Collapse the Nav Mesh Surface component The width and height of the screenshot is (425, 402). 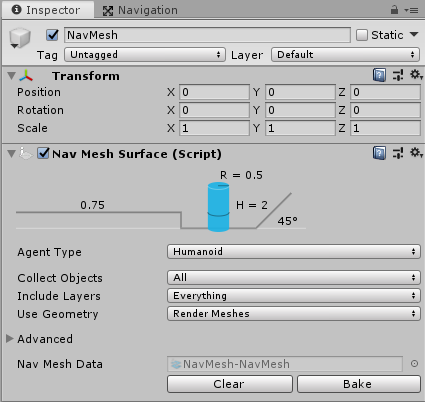(x=12, y=154)
